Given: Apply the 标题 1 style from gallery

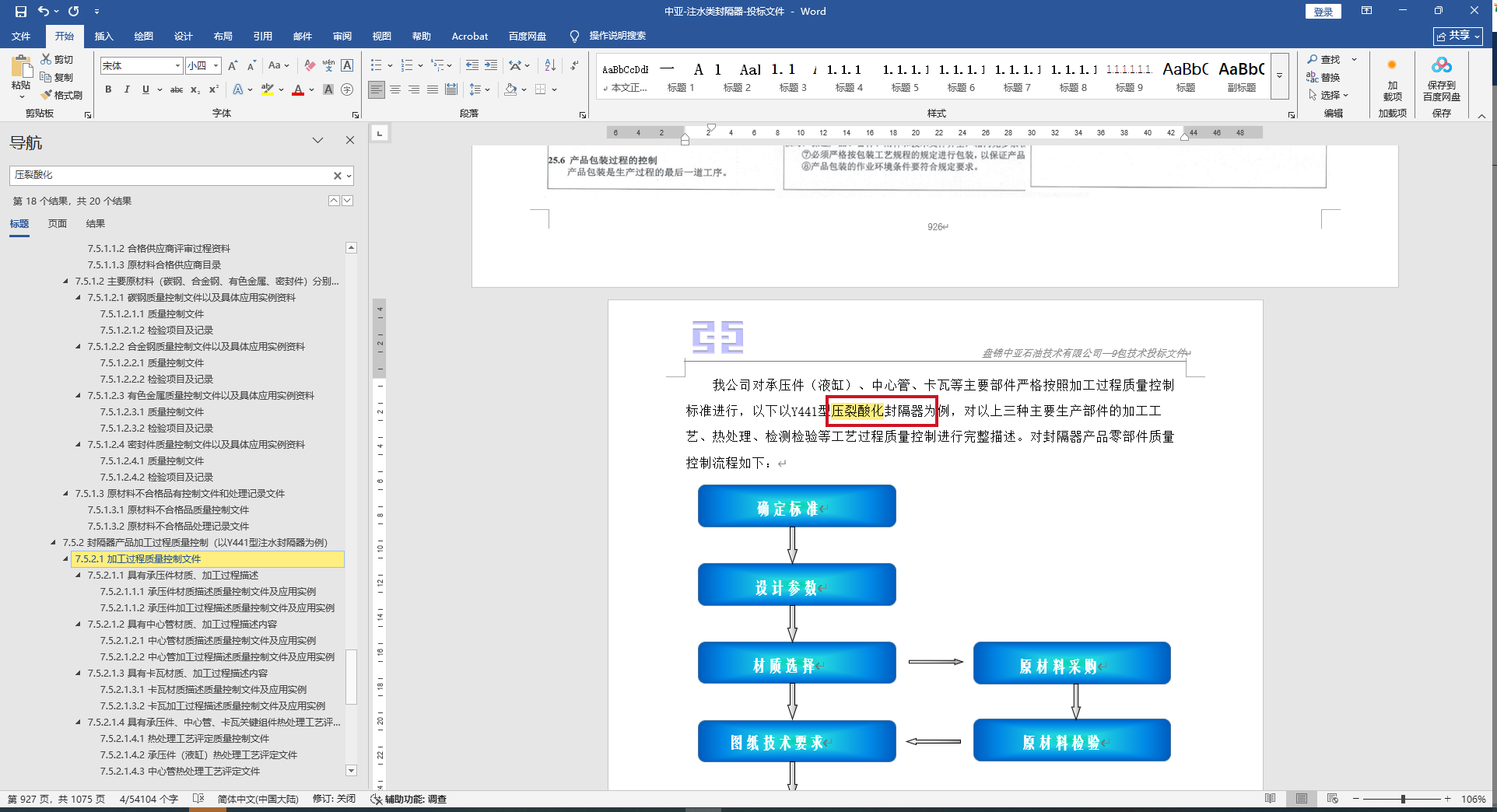Looking at the screenshot, I should click(x=681, y=76).
